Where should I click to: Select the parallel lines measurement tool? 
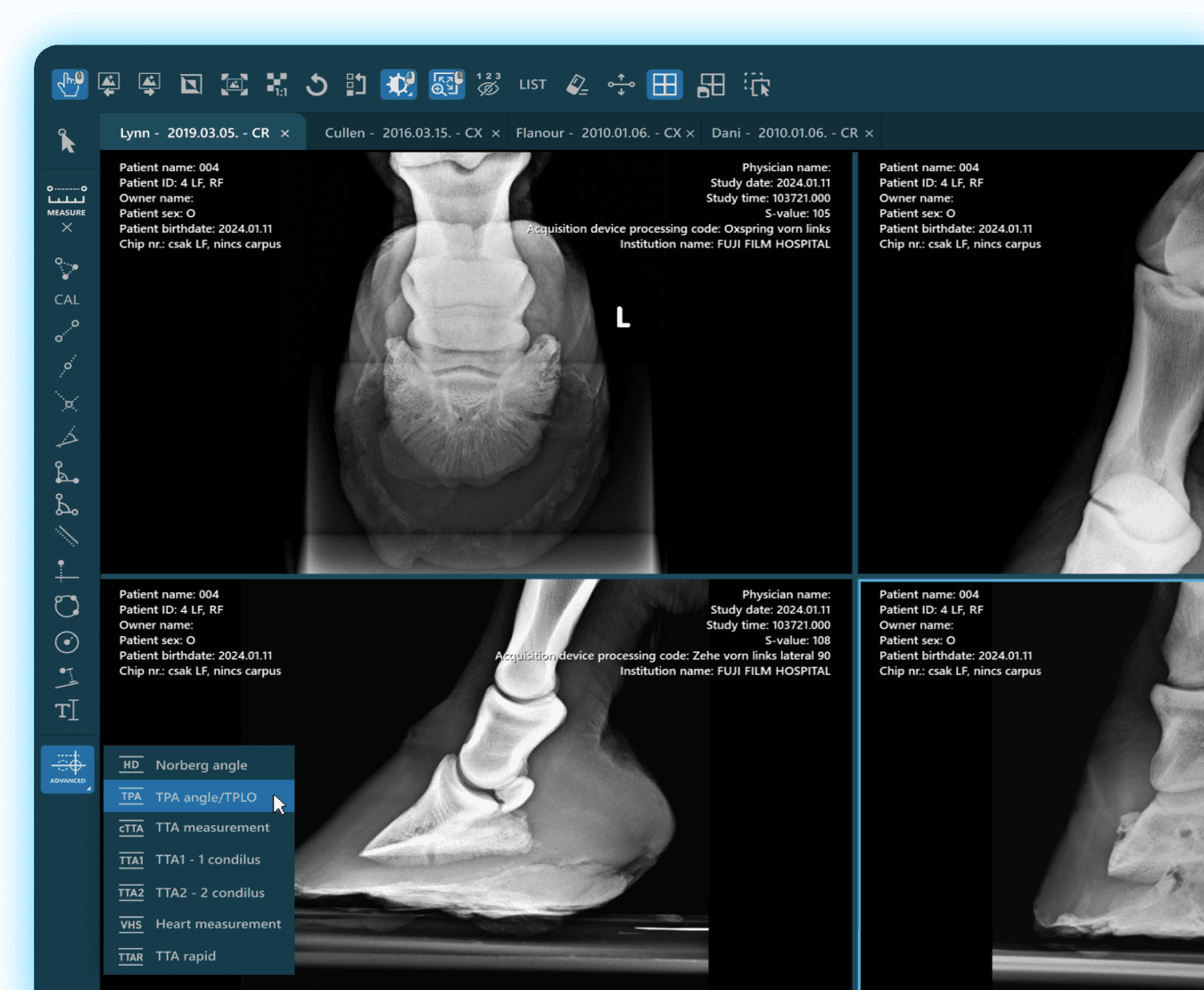click(x=67, y=536)
